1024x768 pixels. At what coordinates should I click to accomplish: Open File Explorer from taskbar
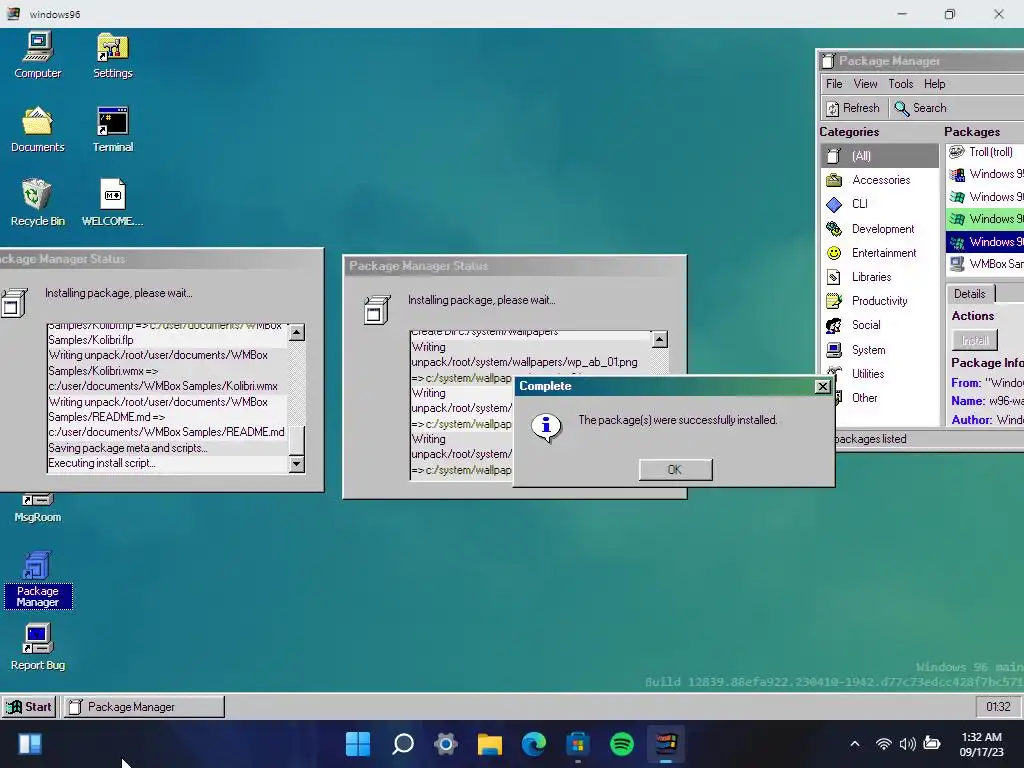coord(490,744)
